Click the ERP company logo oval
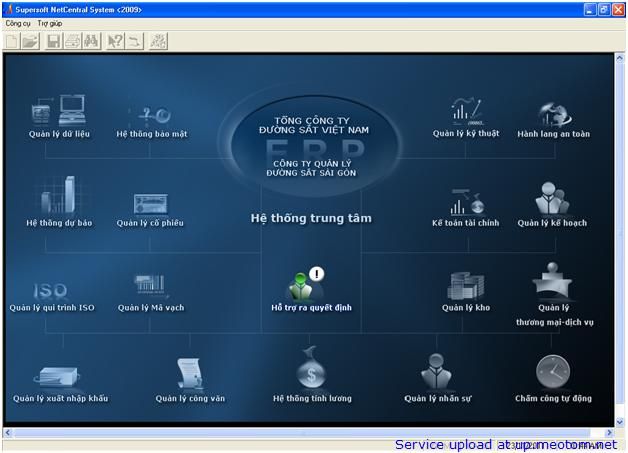This screenshot has width=628, height=453. click(315, 146)
